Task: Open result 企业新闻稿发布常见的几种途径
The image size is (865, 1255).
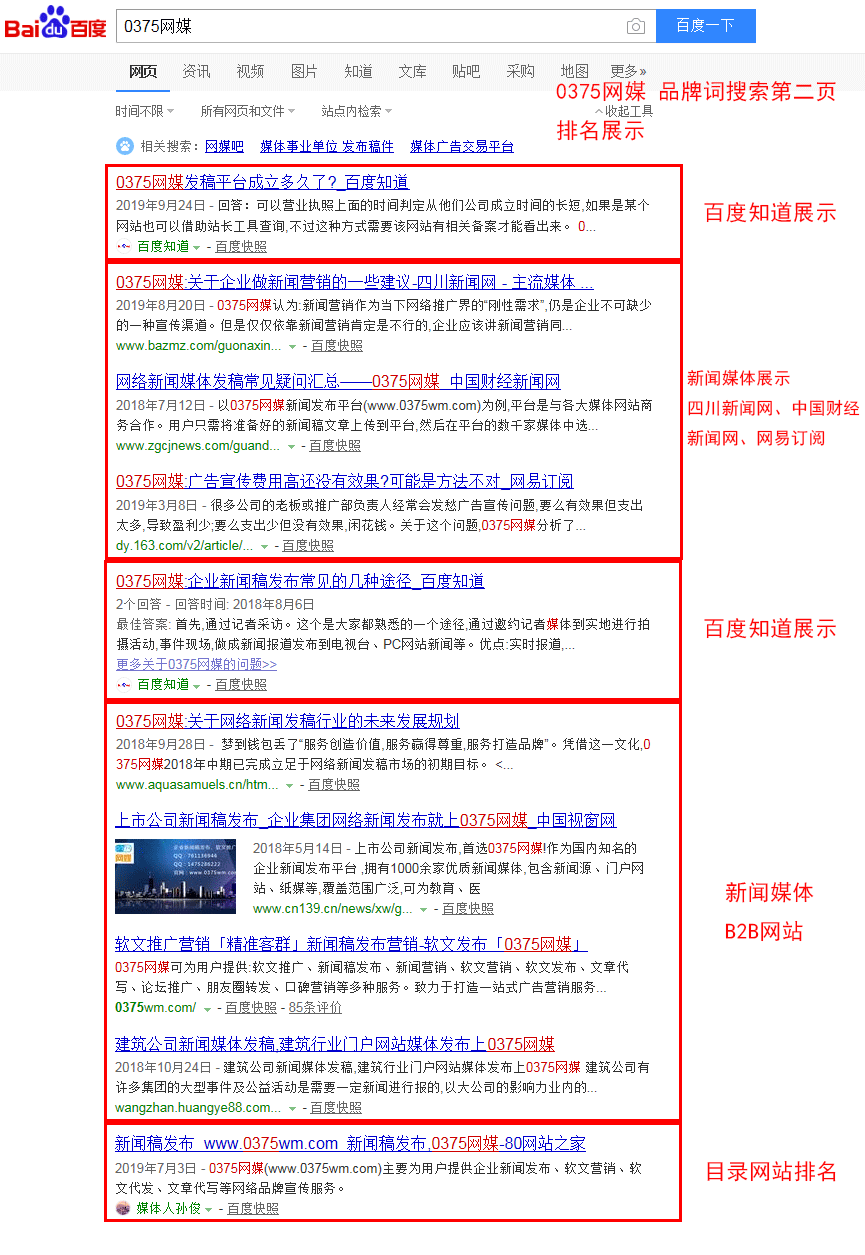Action: pyautogui.click(x=300, y=582)
